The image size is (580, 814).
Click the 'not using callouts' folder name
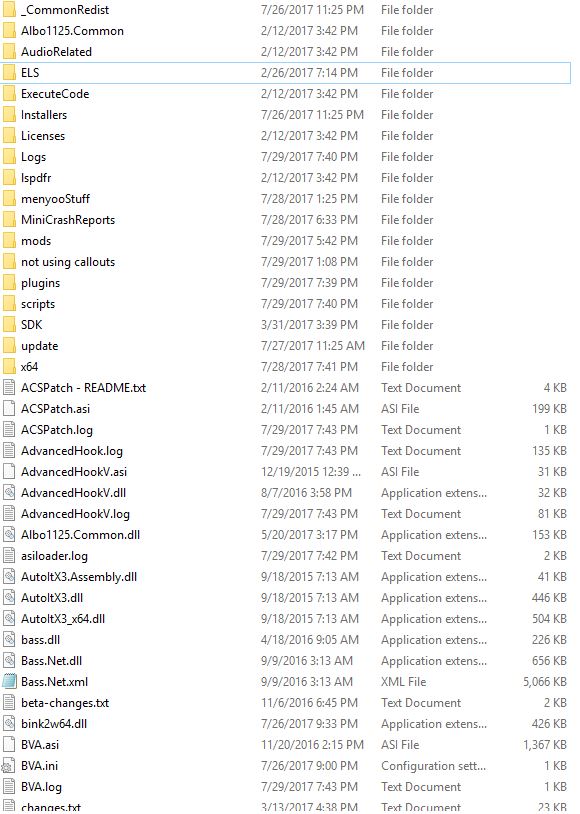pyautogui.click(x=68, y=262)
